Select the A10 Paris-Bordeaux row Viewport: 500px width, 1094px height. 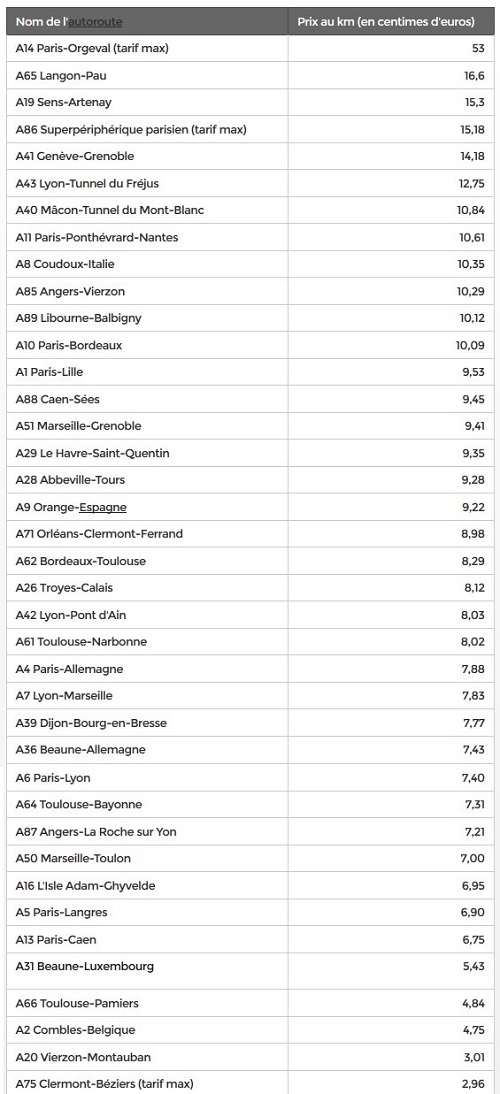[x=250, y=345]
